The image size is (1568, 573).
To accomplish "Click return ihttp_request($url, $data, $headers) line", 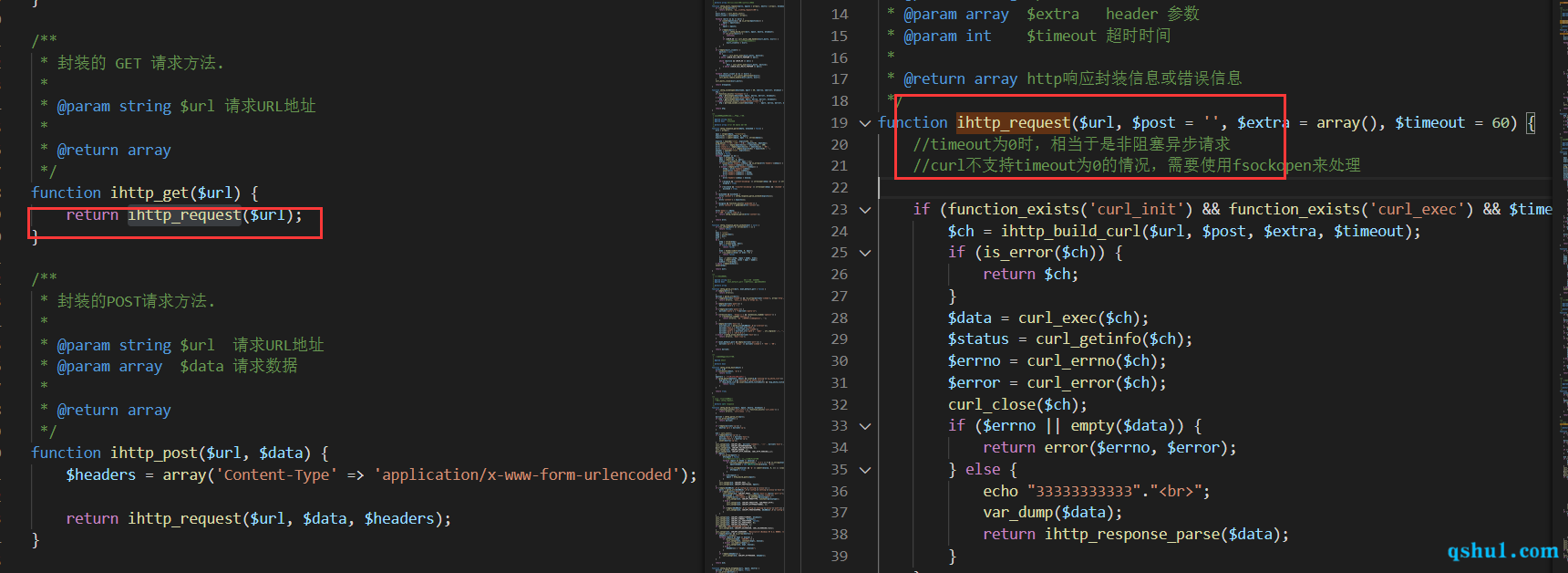I will tap(259, 518).
